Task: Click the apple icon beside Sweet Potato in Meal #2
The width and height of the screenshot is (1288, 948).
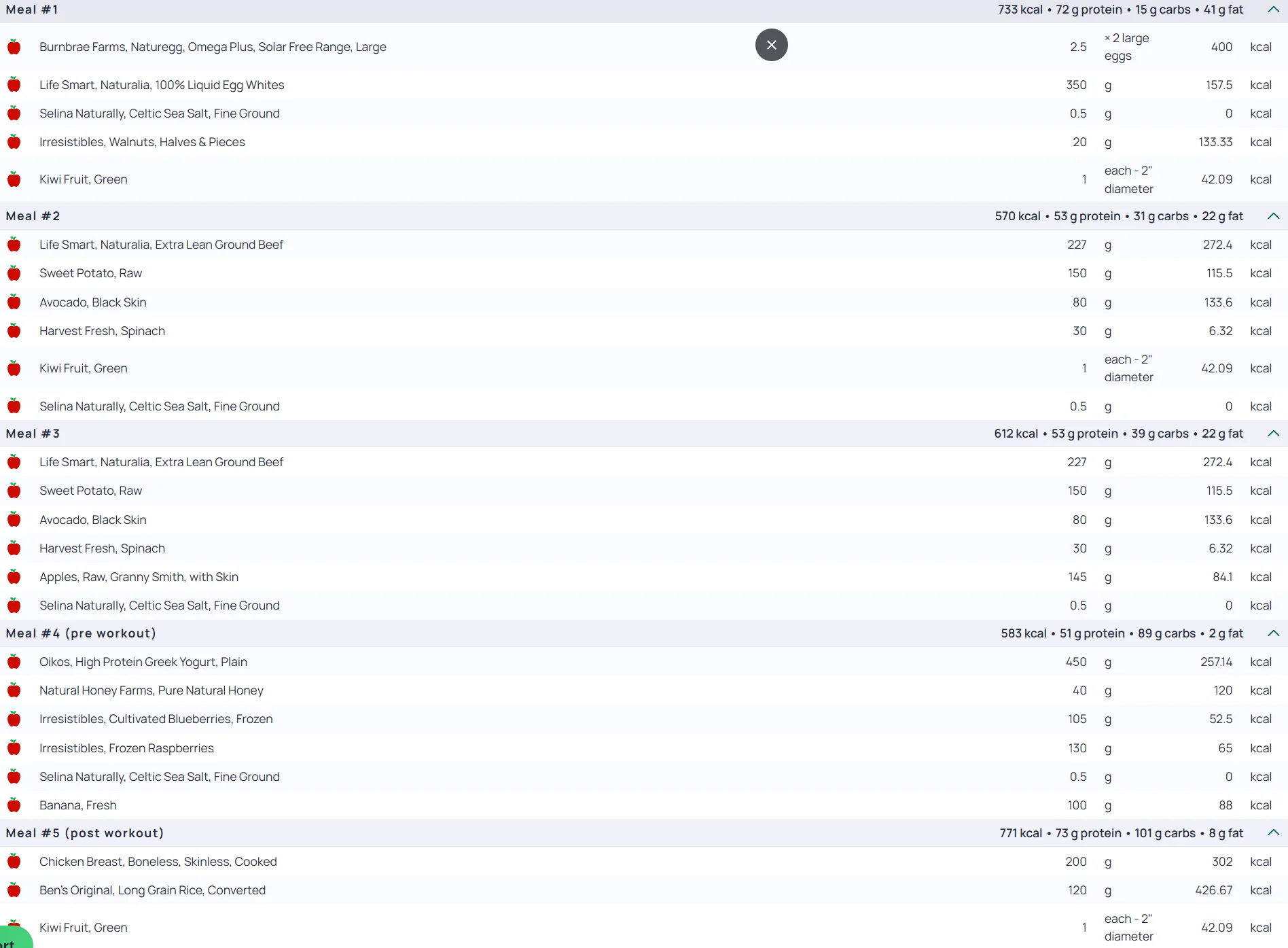Action: point(14,273)
